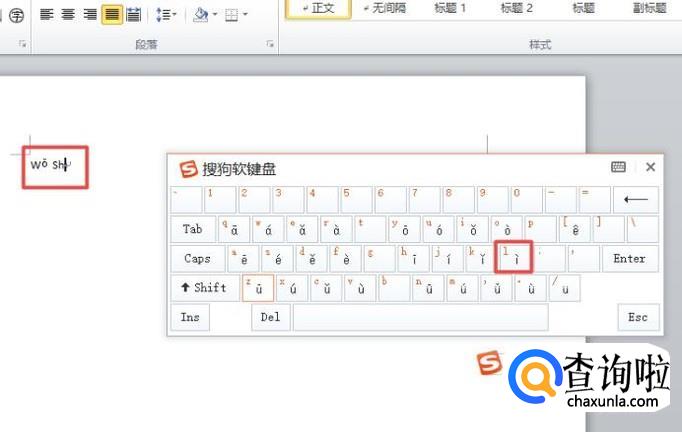Insert á with the w key
Viewport: 682px width, 432px height.
[268, 229]
